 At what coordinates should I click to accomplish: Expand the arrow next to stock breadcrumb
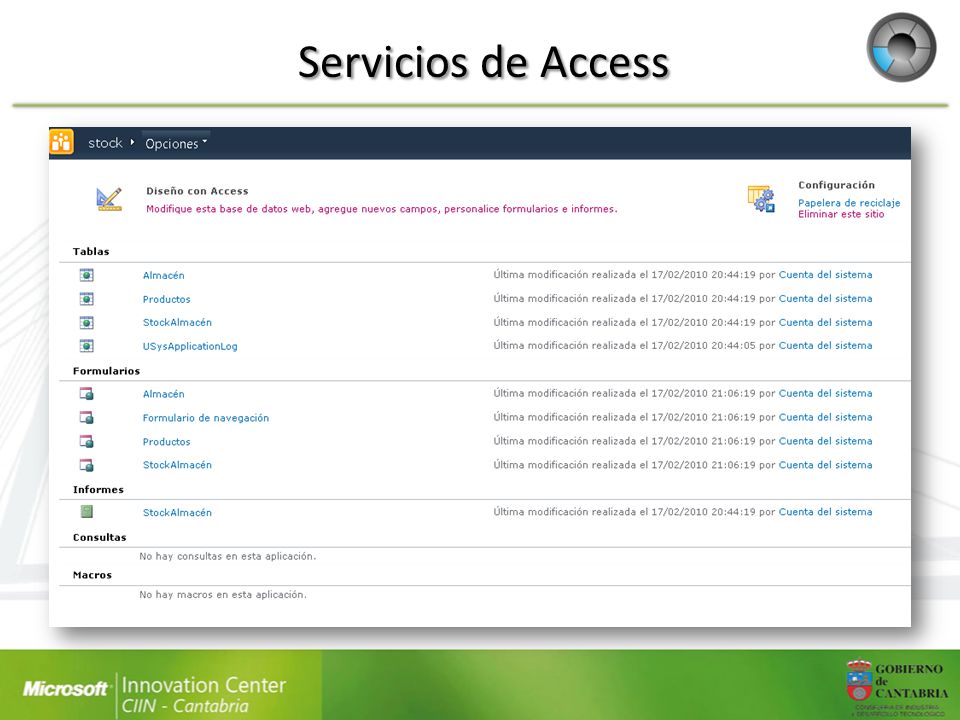point(132,142)
